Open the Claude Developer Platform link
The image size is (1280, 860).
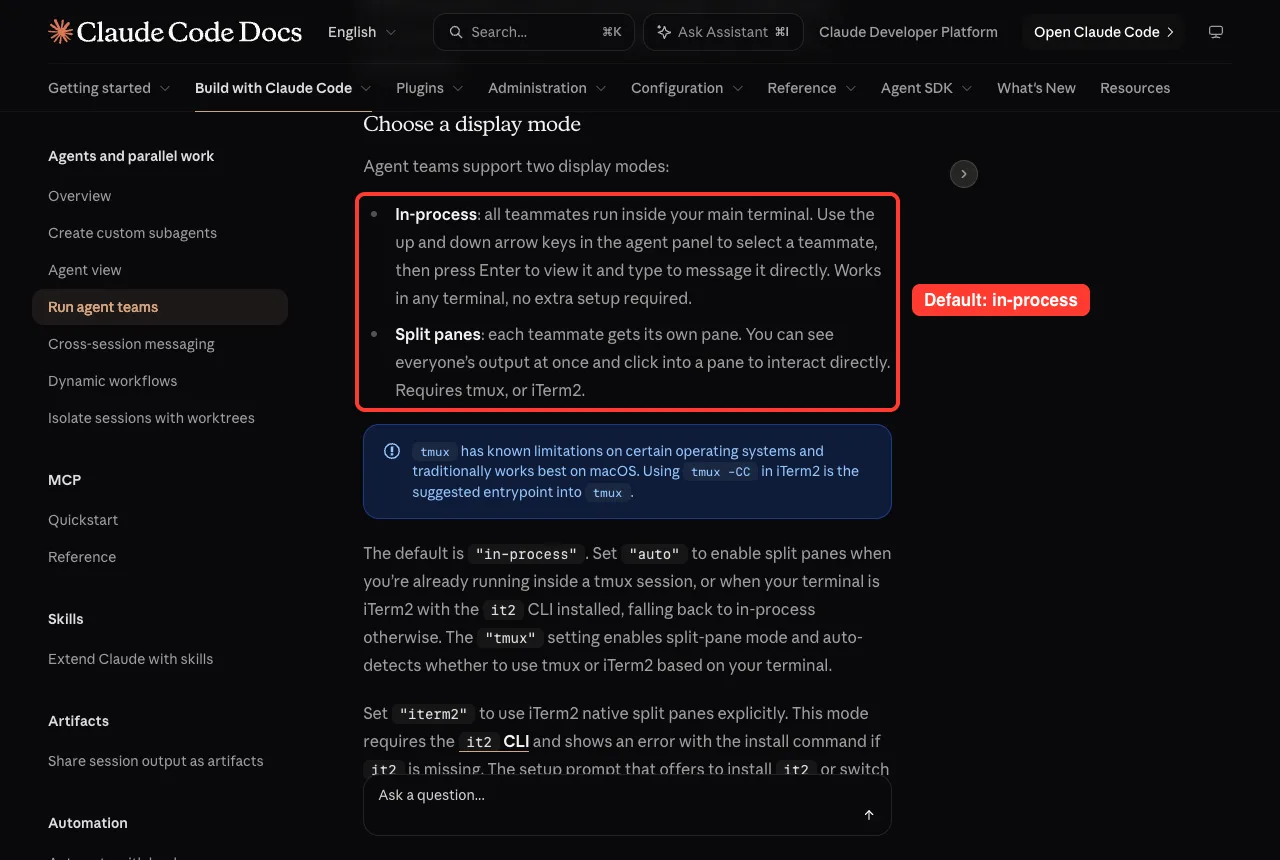tap(908, 32)
